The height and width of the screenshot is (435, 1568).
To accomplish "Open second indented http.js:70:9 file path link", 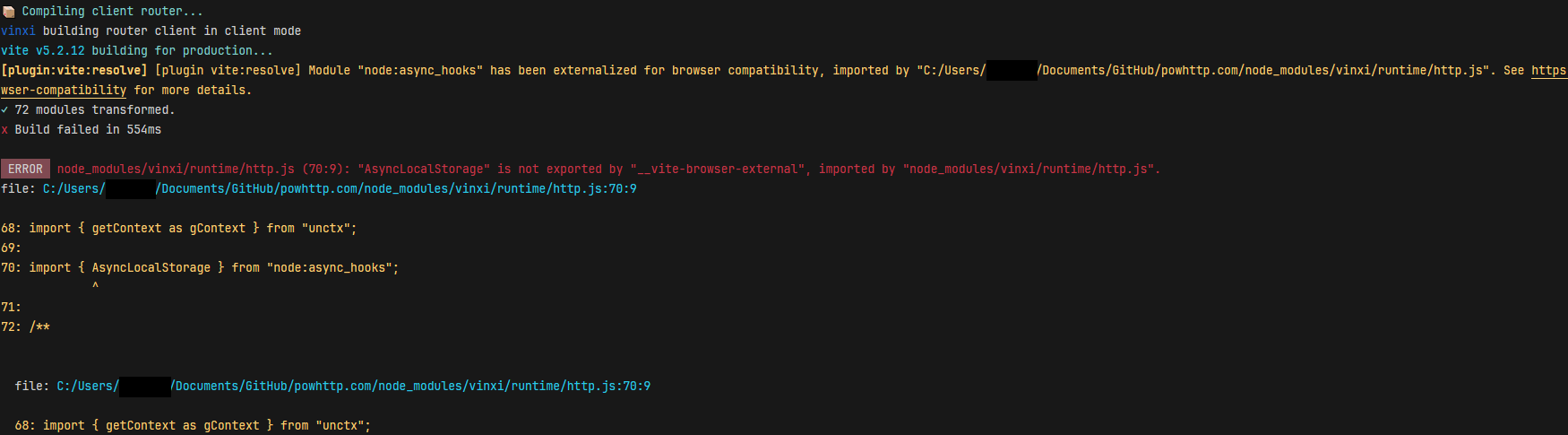I will tap(354, 387).
